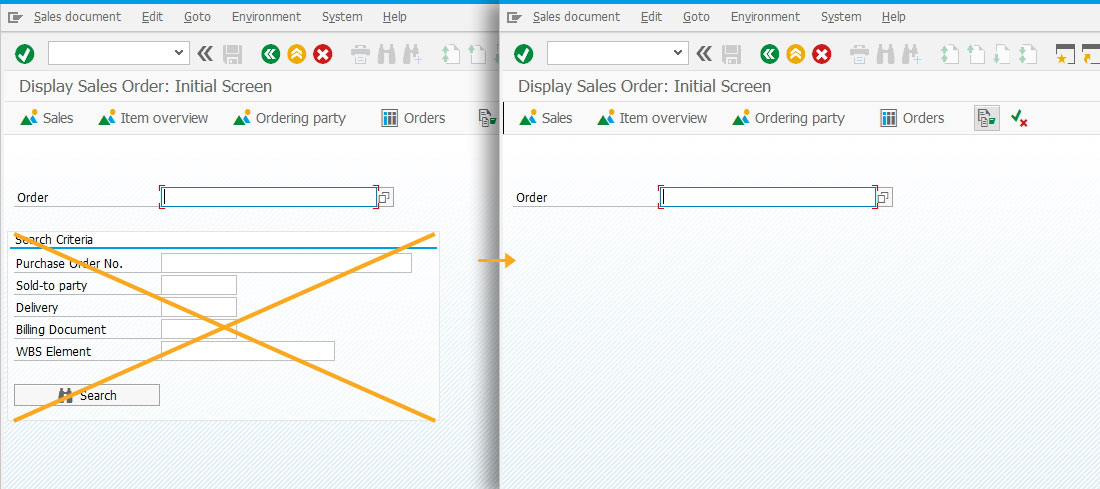The height and width of the screenshot is (489, 1100).
Task: Click Last Page icon in right window
Action: pos(1027,54)
